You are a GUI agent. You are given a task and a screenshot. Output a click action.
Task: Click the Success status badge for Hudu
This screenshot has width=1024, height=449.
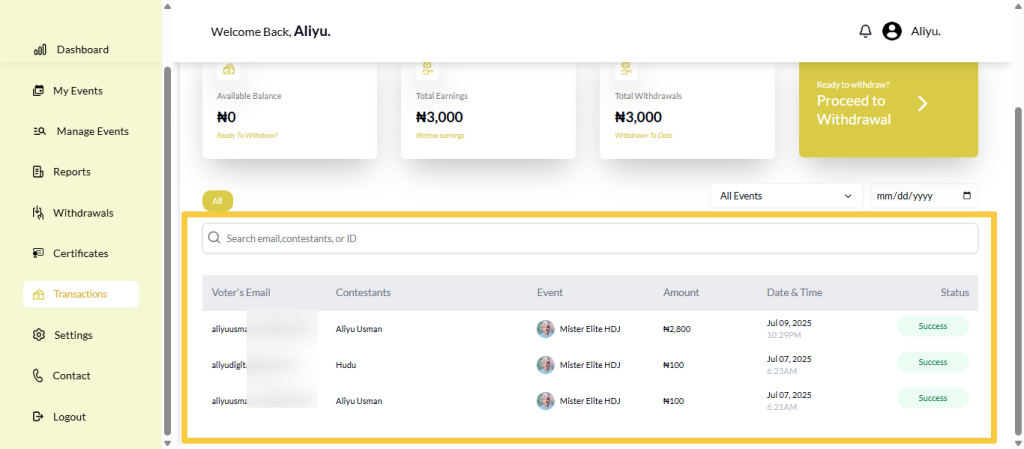pyautogui.click(x=932, y=362)
